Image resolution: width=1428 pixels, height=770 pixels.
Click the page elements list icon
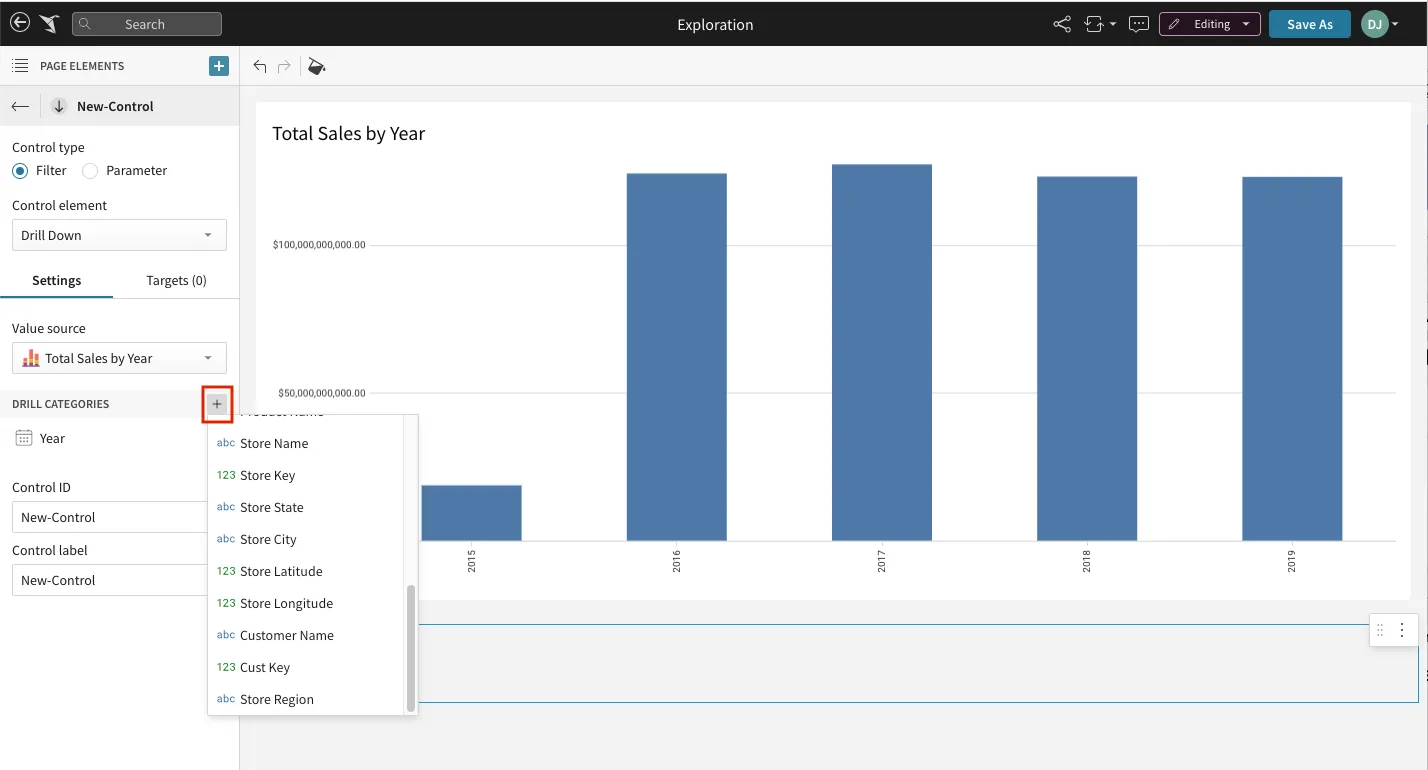19,66
